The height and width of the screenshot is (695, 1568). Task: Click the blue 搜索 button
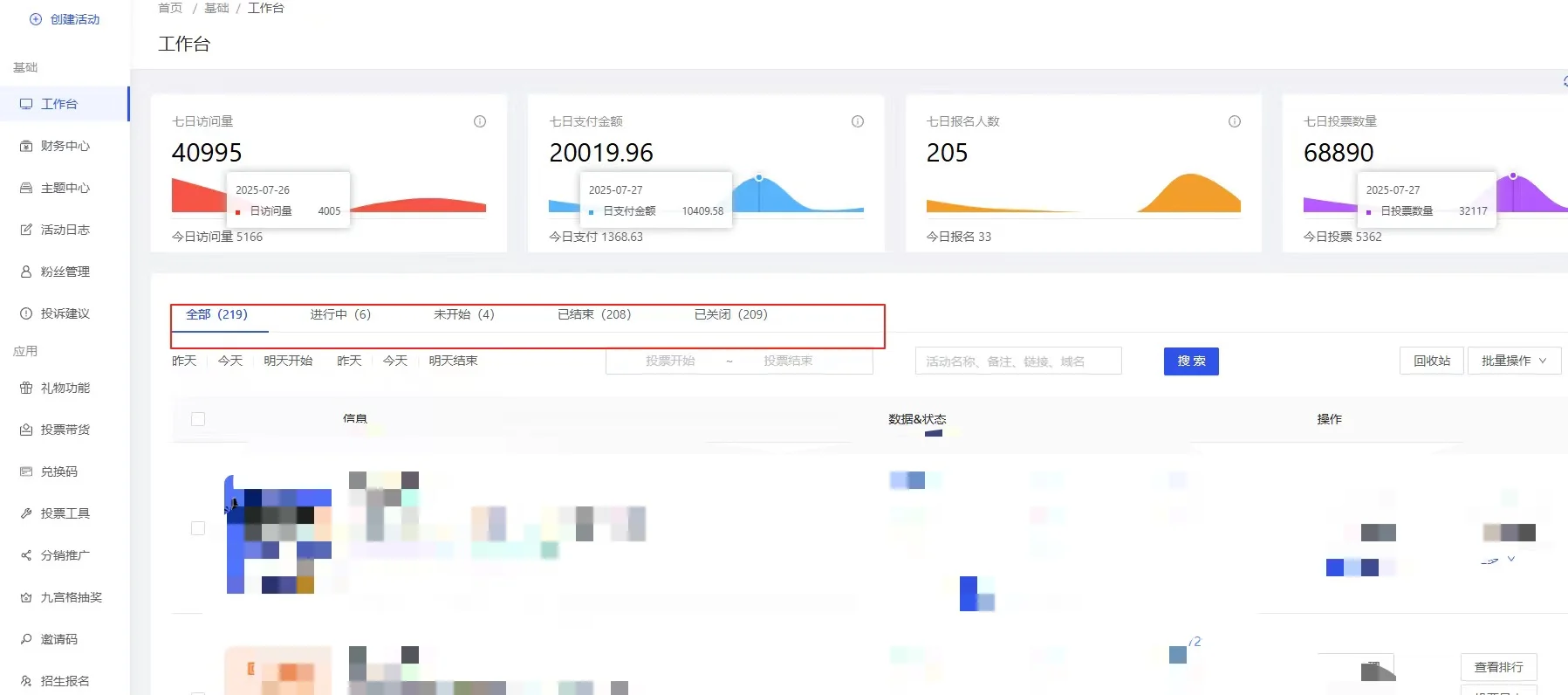coord(1191,361)
